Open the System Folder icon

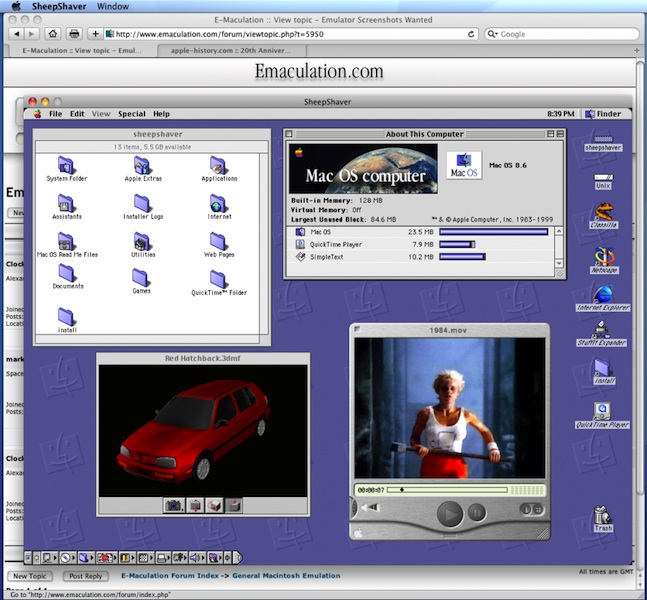66,165
